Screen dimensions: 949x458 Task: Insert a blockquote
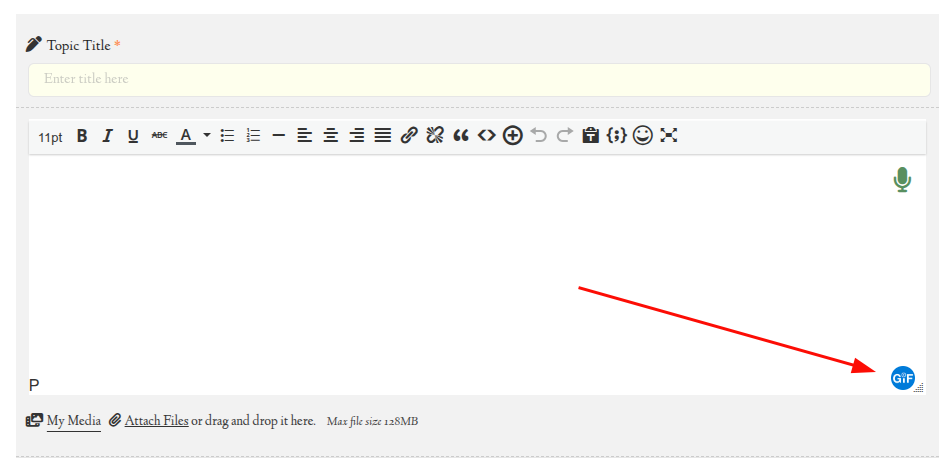461,136
